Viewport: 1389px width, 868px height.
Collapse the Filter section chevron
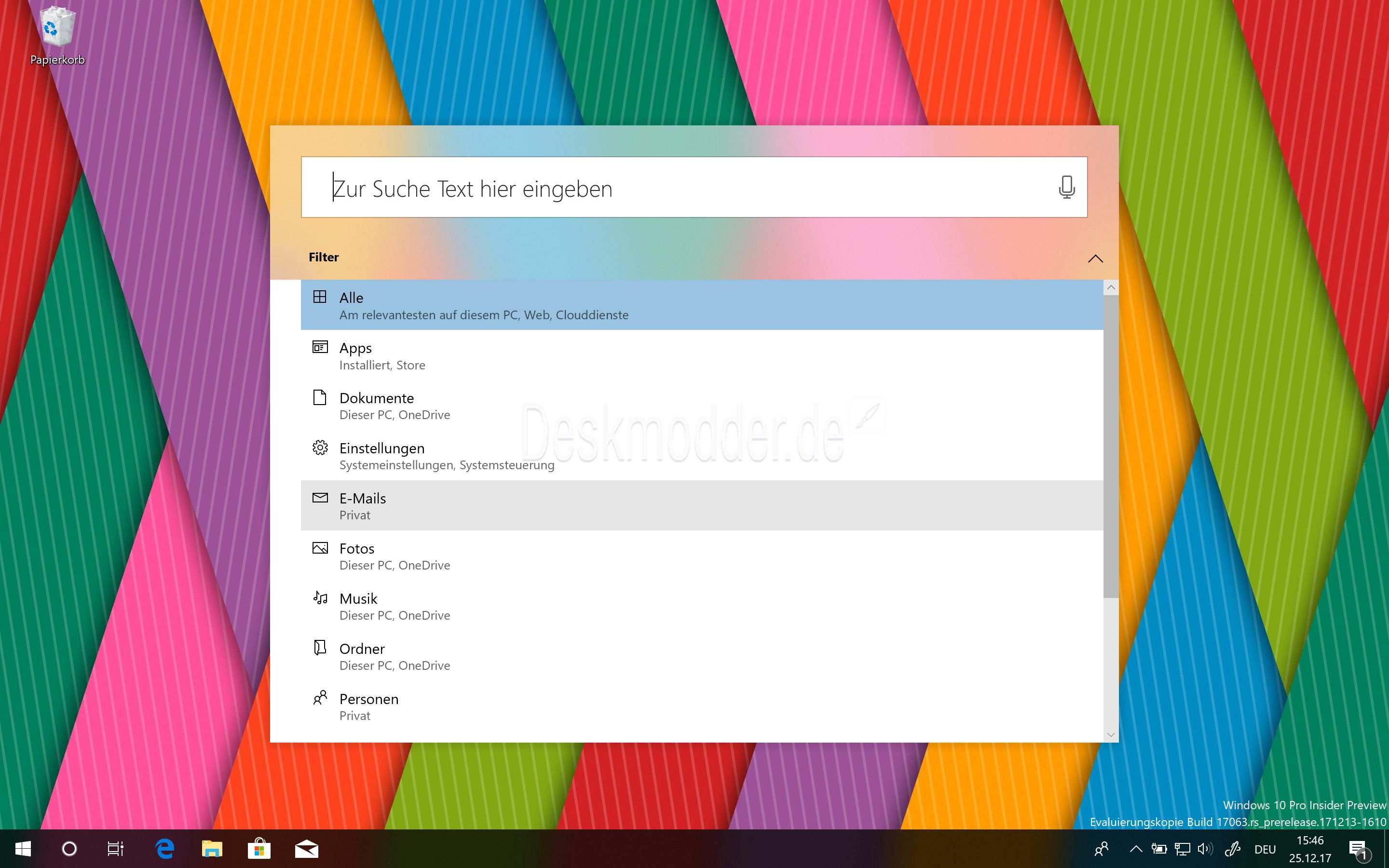click(1095, 258)
